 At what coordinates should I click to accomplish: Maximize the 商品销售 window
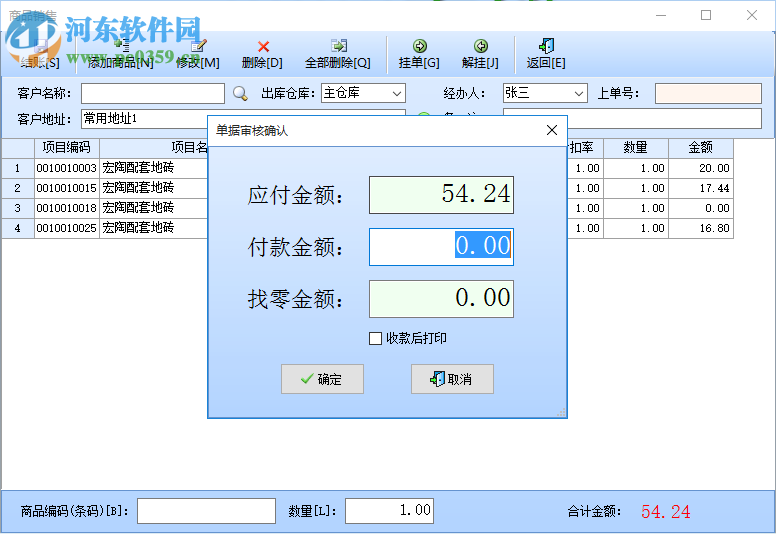pos(706,15)
